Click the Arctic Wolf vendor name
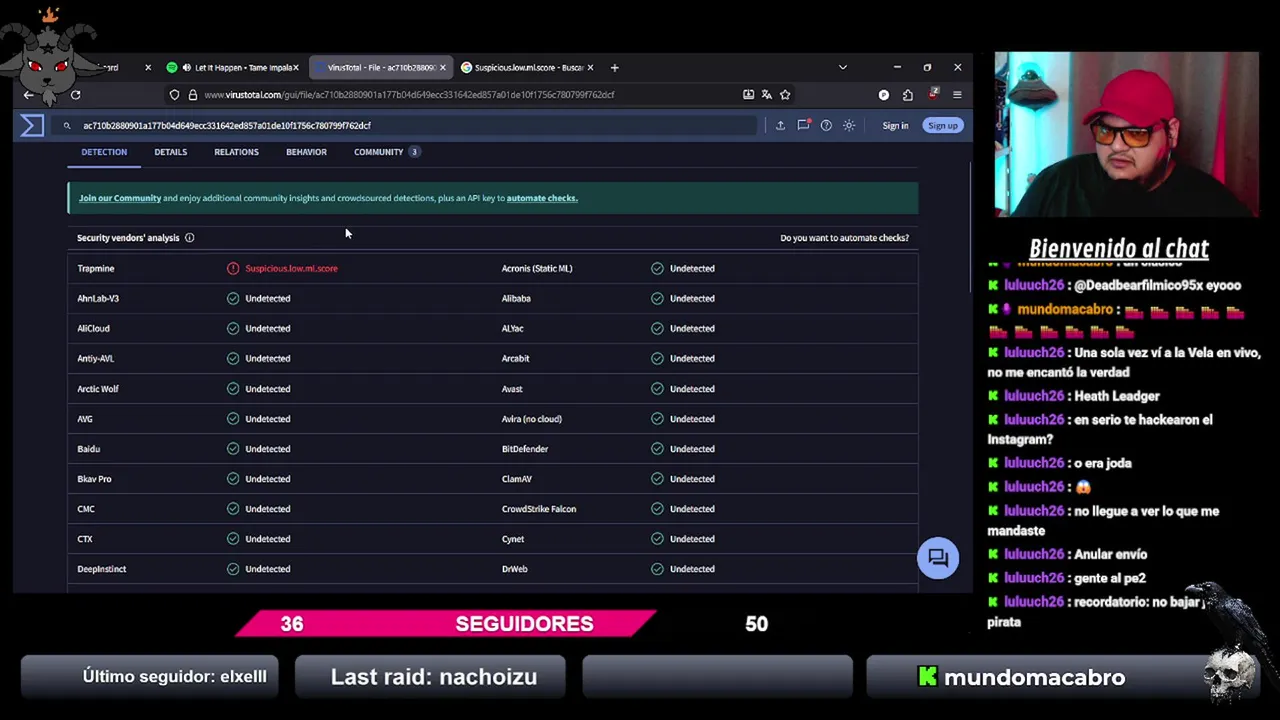Screen dimensions: 1280x720 98,388
